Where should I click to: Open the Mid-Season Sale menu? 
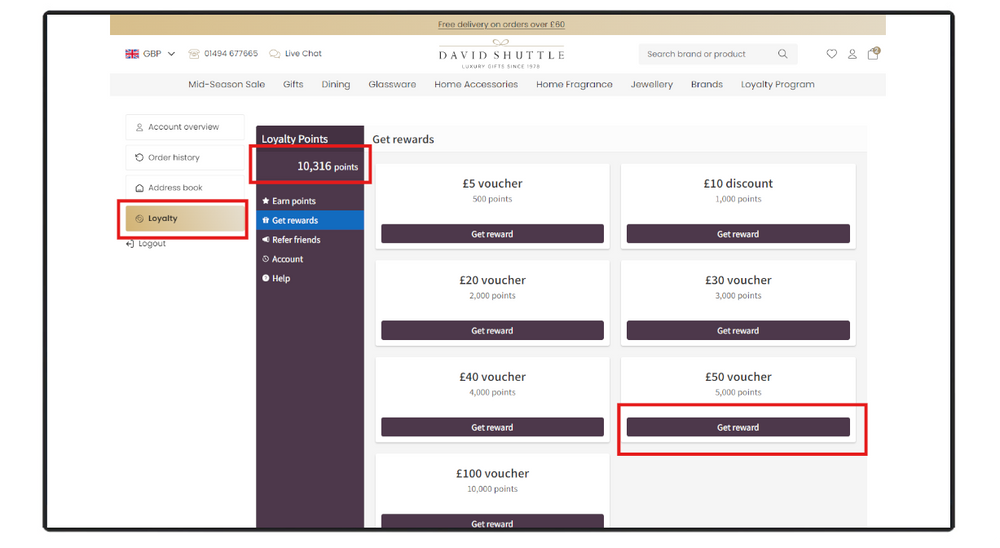click(227, 85)
